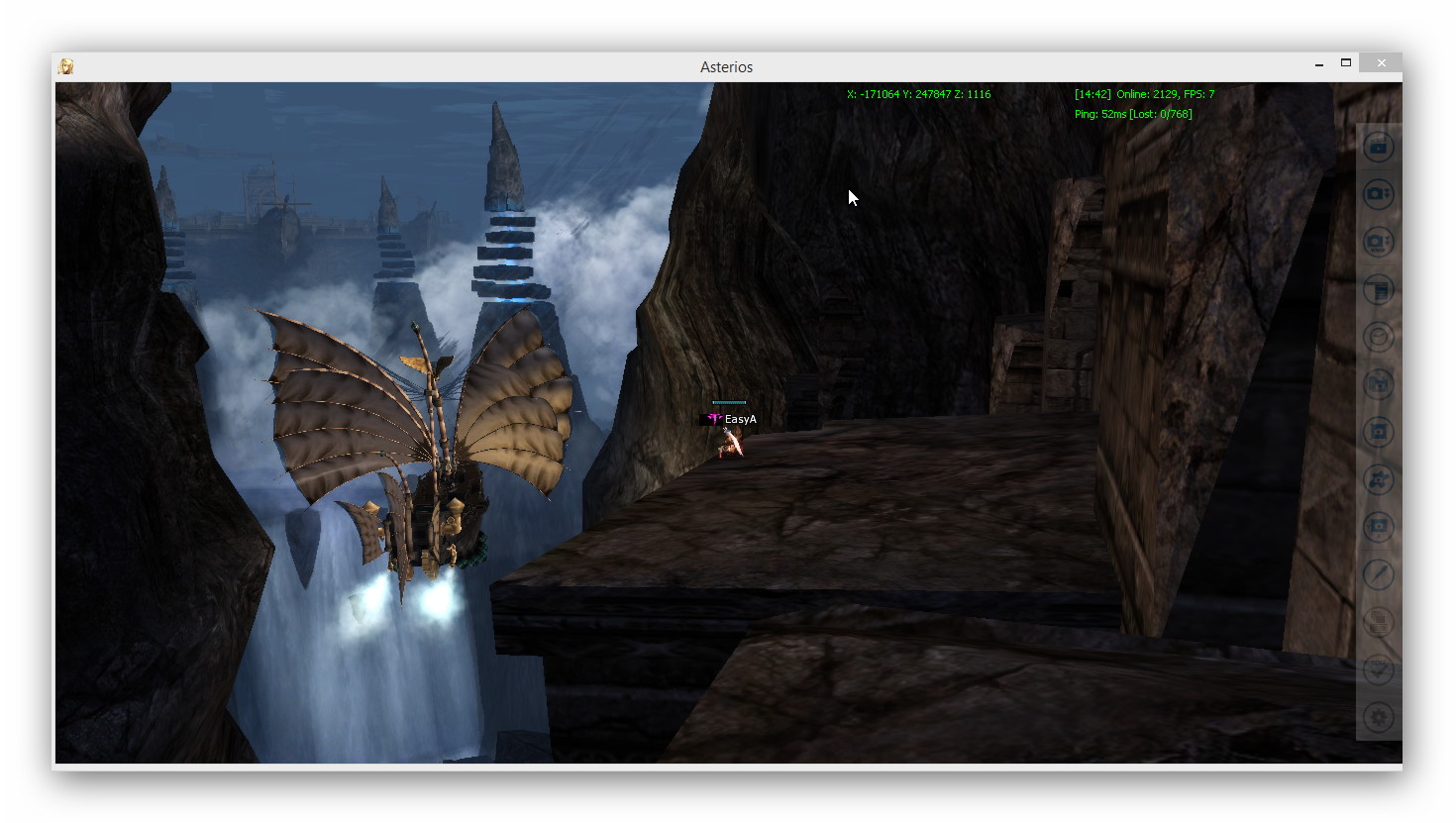Click the camera icon with down arrows
The height and width of the screenshot is (823, 1456).
pos(1379,195)
